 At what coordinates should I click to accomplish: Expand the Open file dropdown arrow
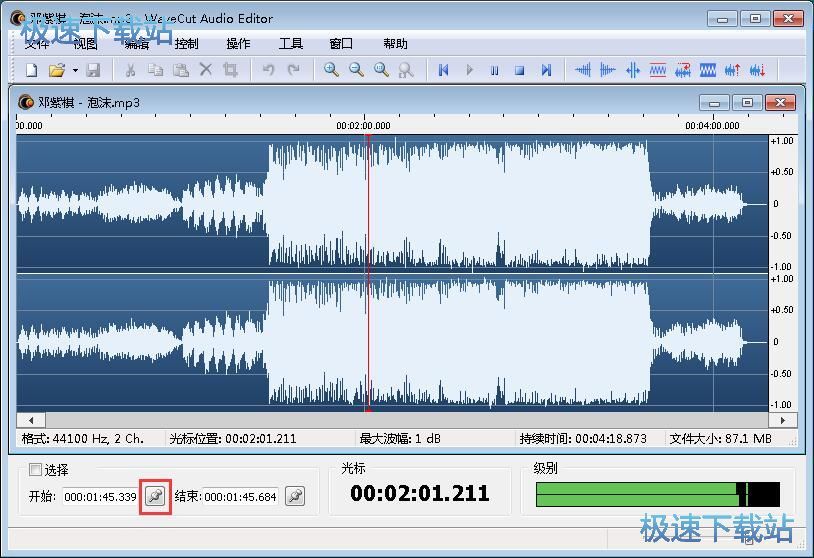(75, 70)
